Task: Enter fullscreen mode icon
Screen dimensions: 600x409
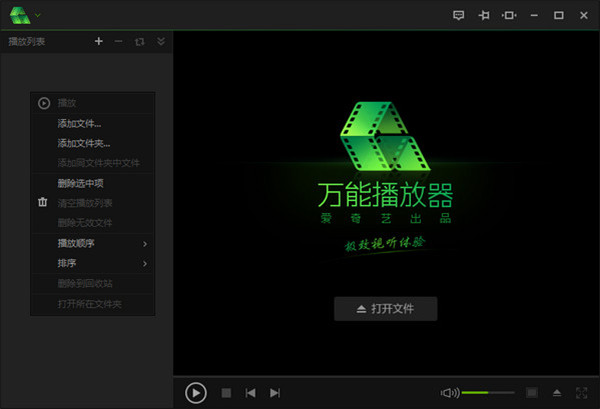Action: tap(582, 393)
